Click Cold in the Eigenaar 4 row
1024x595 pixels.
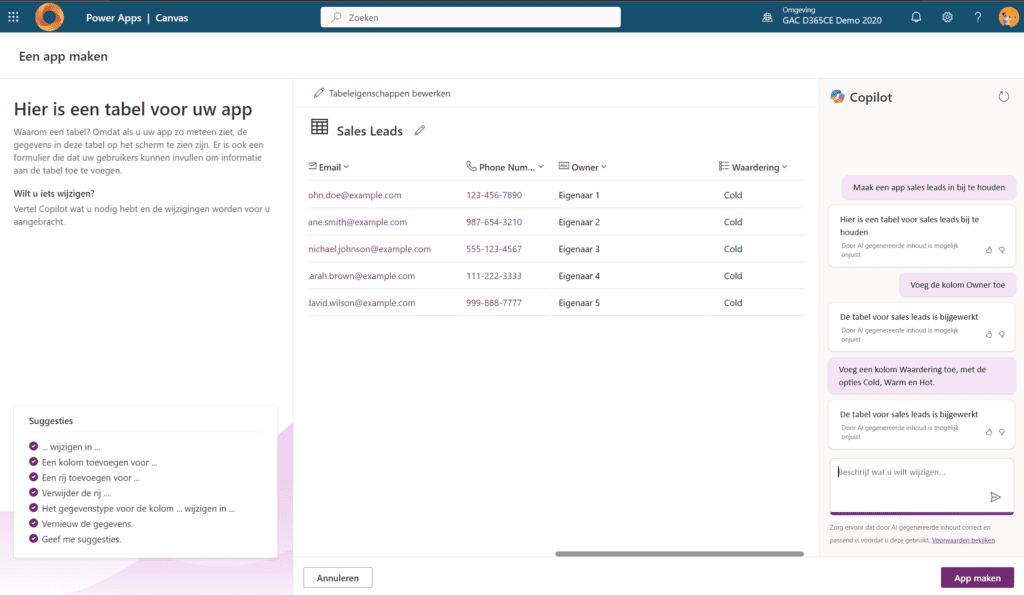click(x=733, y=276)
